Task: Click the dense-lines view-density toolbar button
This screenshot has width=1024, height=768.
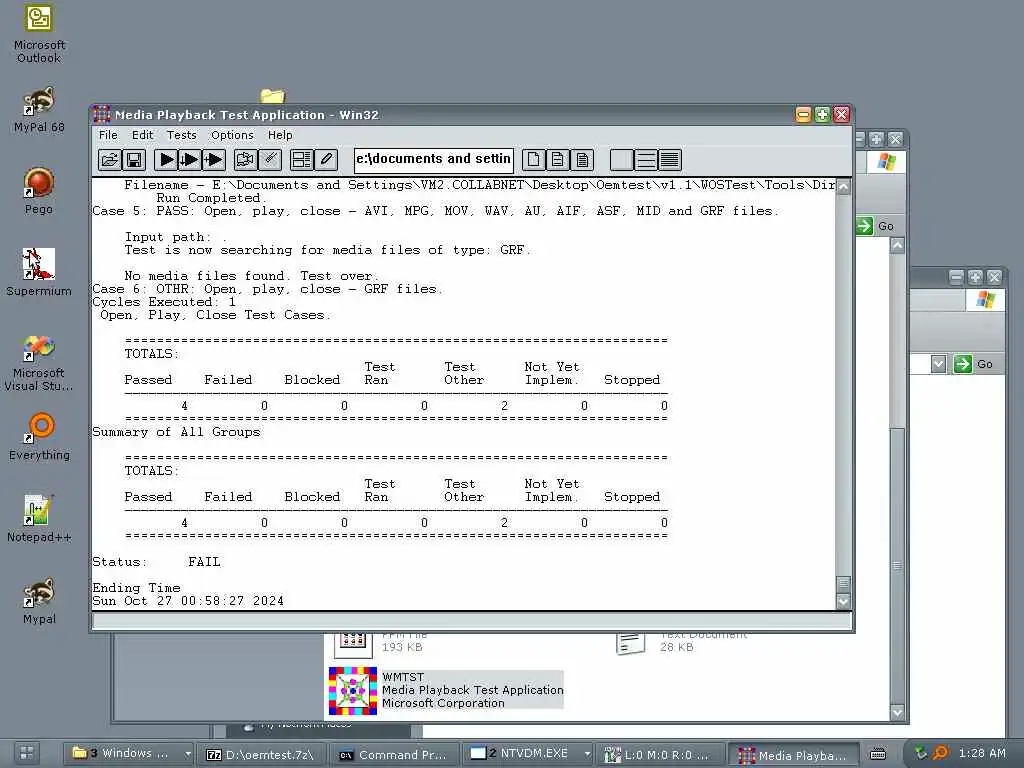Action: [669, 159]
